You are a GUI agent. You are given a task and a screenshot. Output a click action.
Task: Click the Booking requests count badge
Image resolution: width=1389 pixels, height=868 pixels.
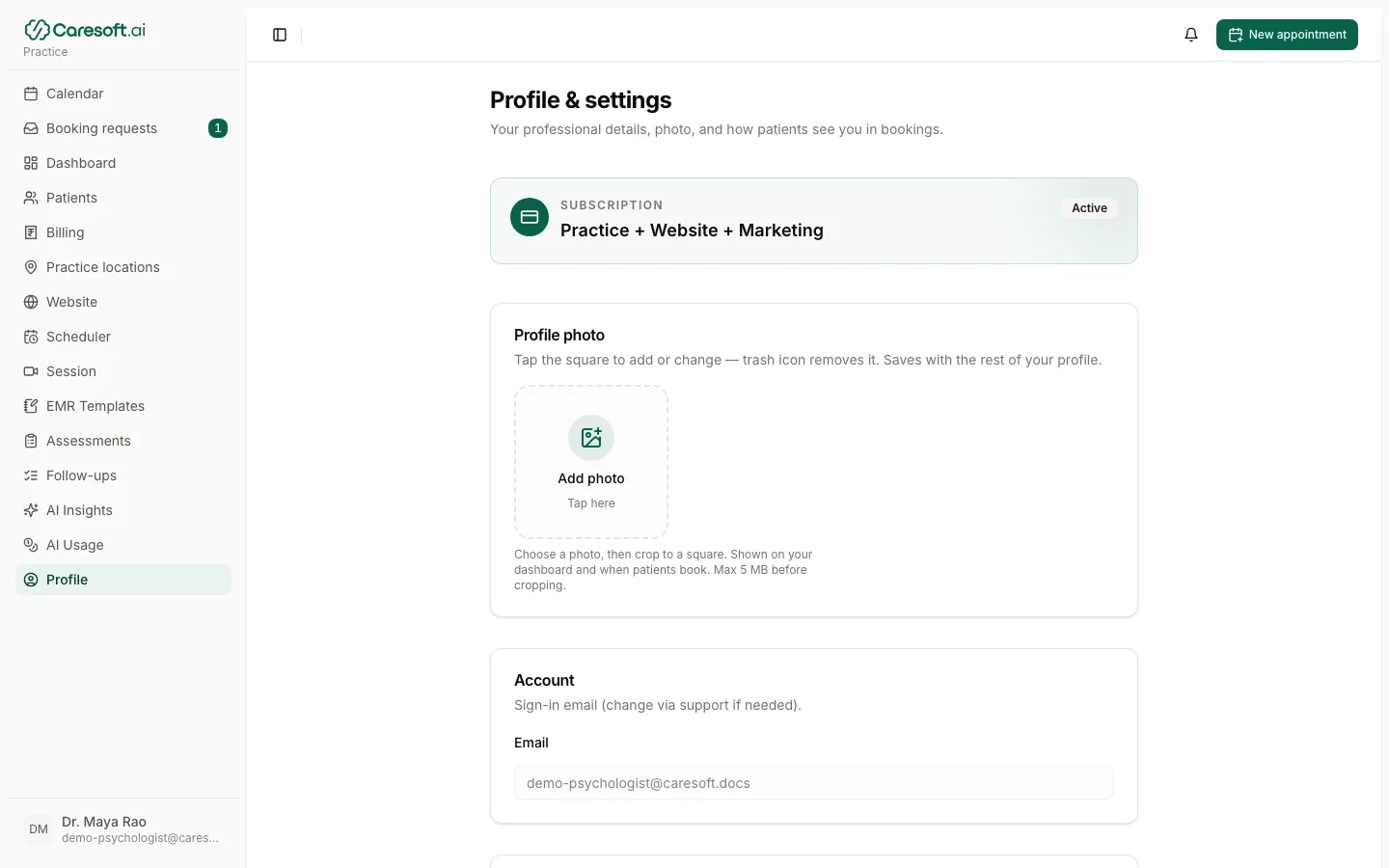[218, 128]
